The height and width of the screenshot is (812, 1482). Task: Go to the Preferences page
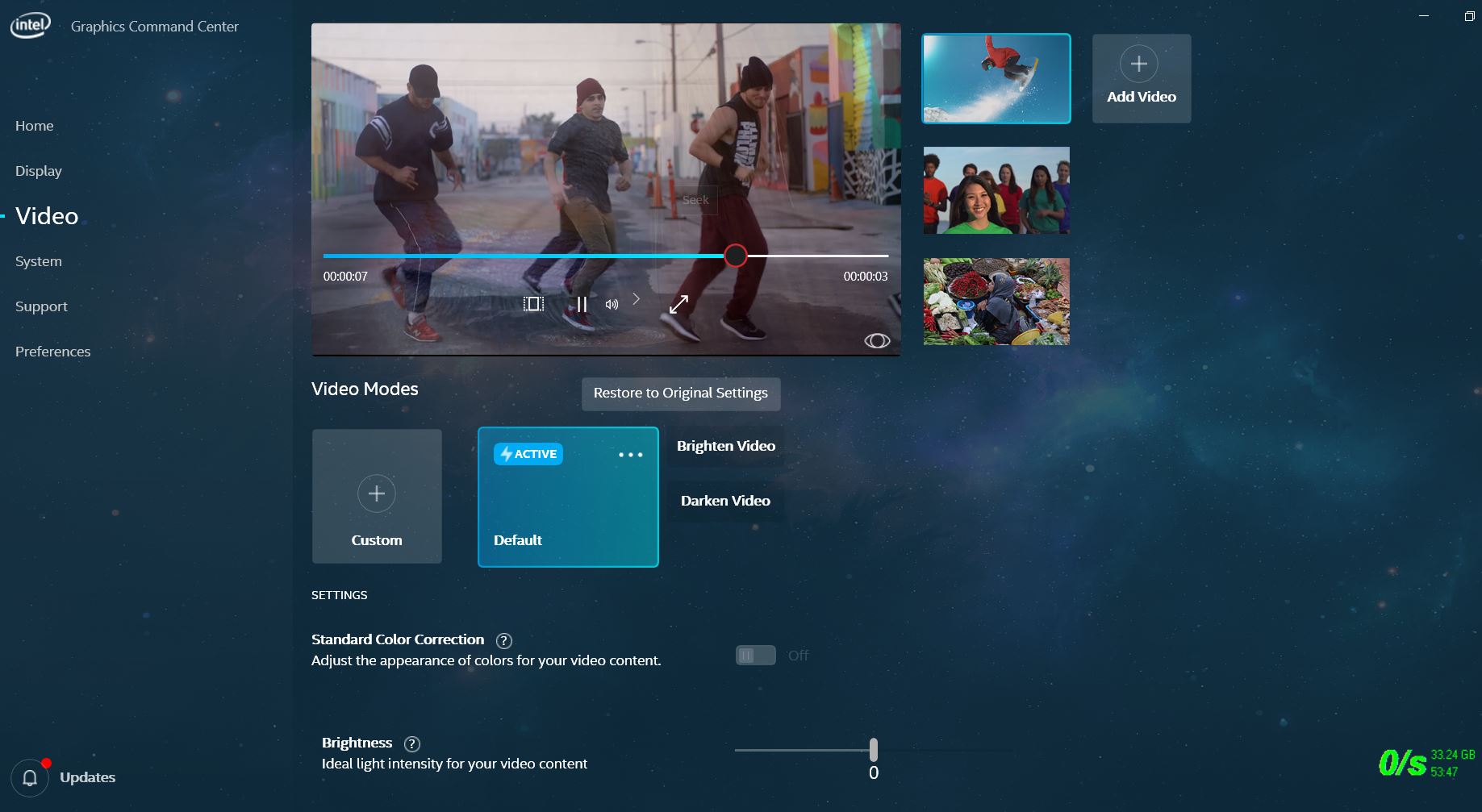pos(53,352)
